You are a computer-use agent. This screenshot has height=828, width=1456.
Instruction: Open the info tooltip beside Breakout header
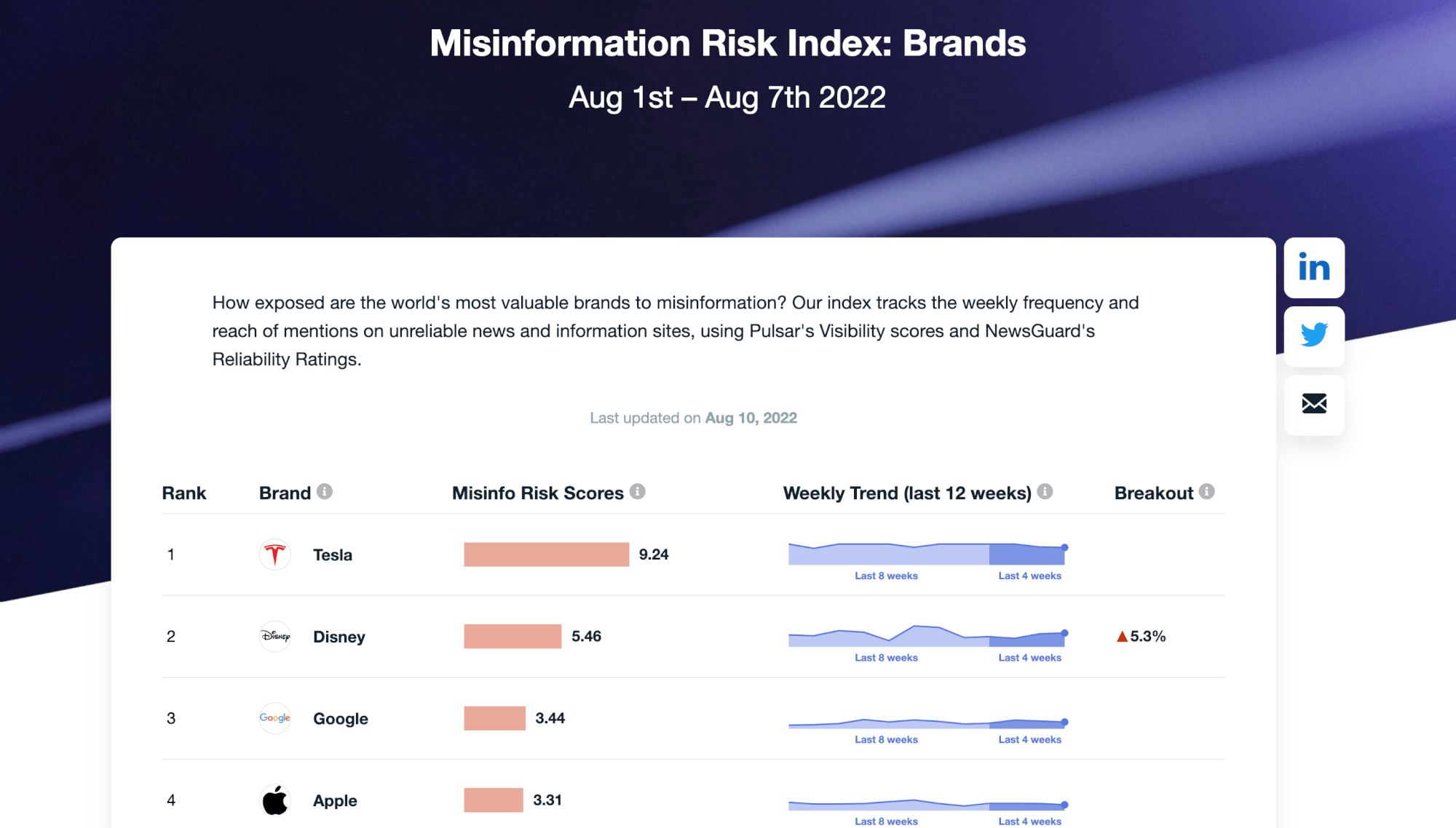pyautogui.click(x=1208, y=490)
